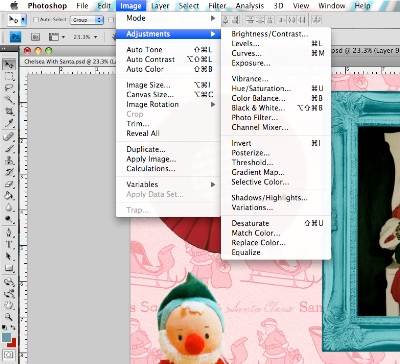Select the 3D Orbit tool
Image resolution: width=400 pixels, height=364 pixels.
[9, 293]
